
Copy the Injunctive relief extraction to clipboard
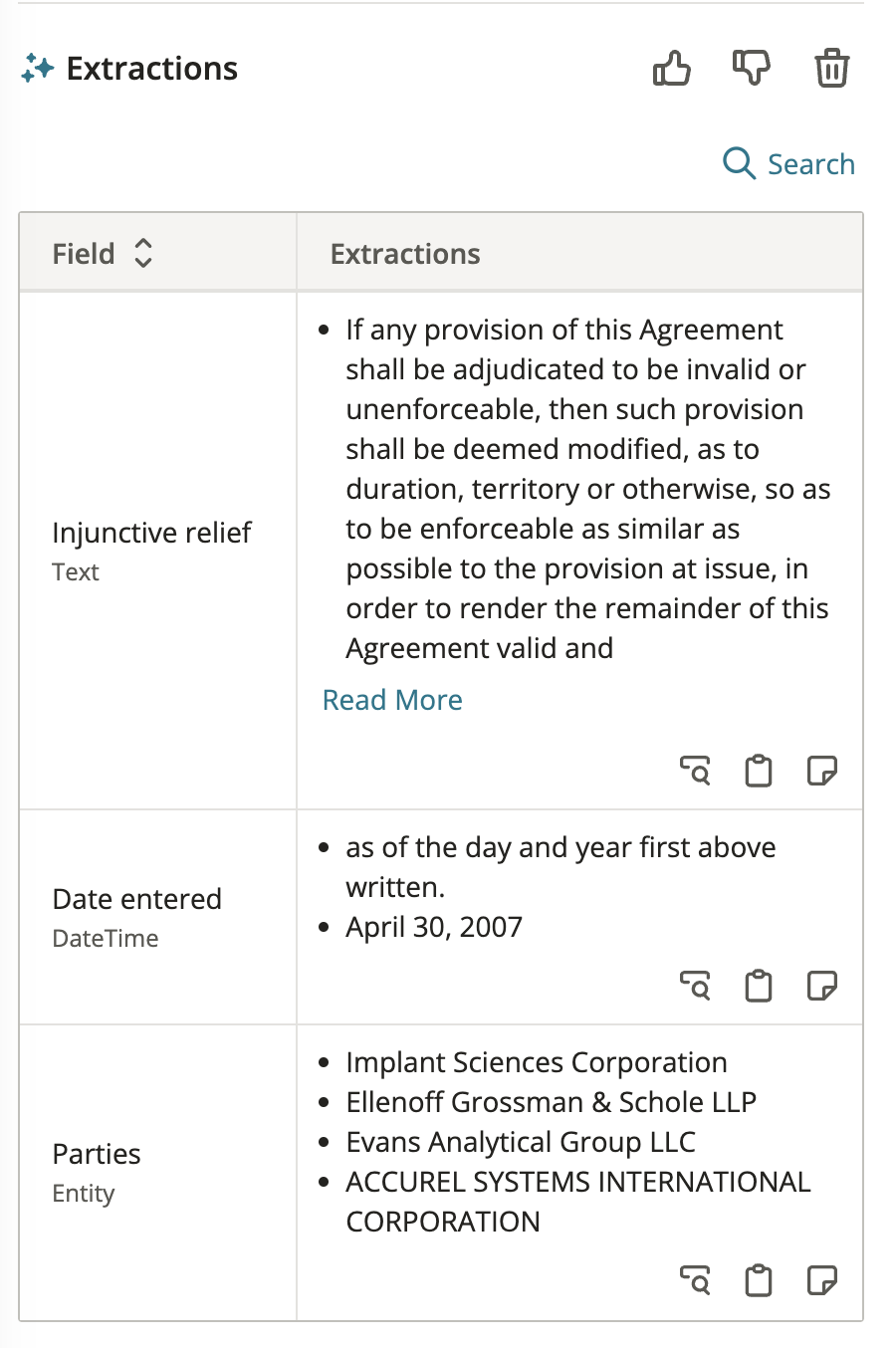coord(759,770)
